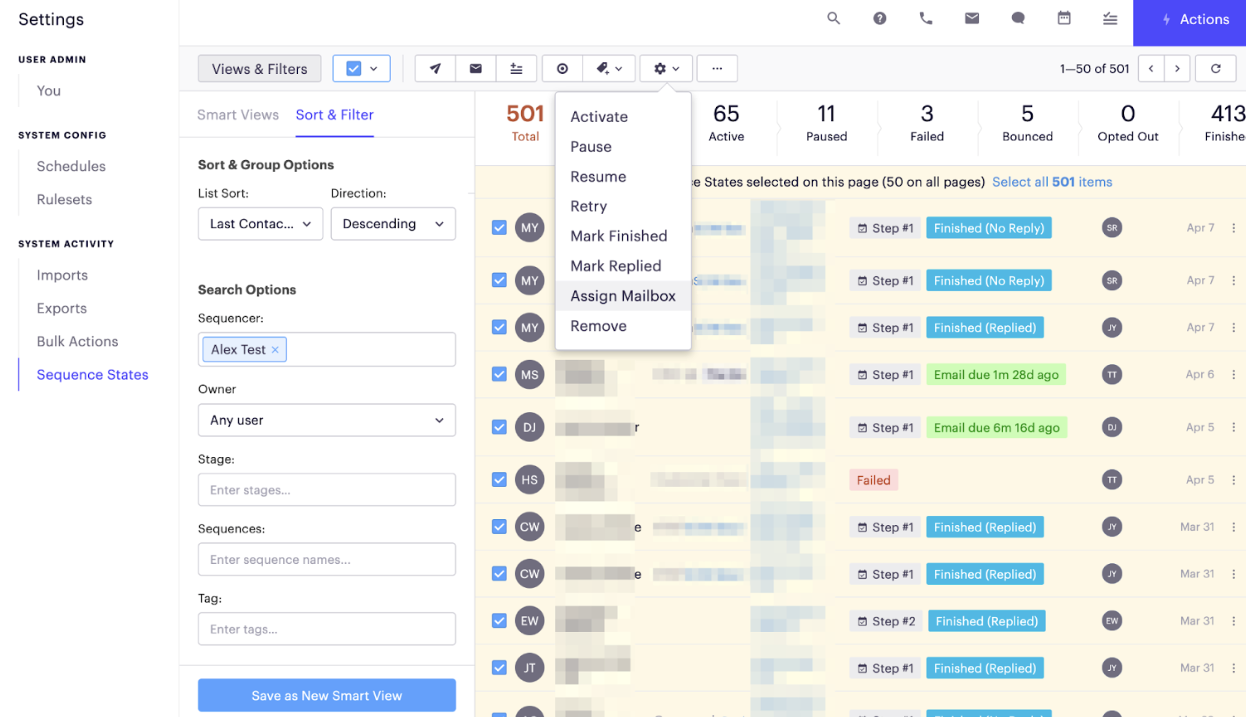Go to next page arrow
The image size is (1246, 717).
(x=1178, y=69)
